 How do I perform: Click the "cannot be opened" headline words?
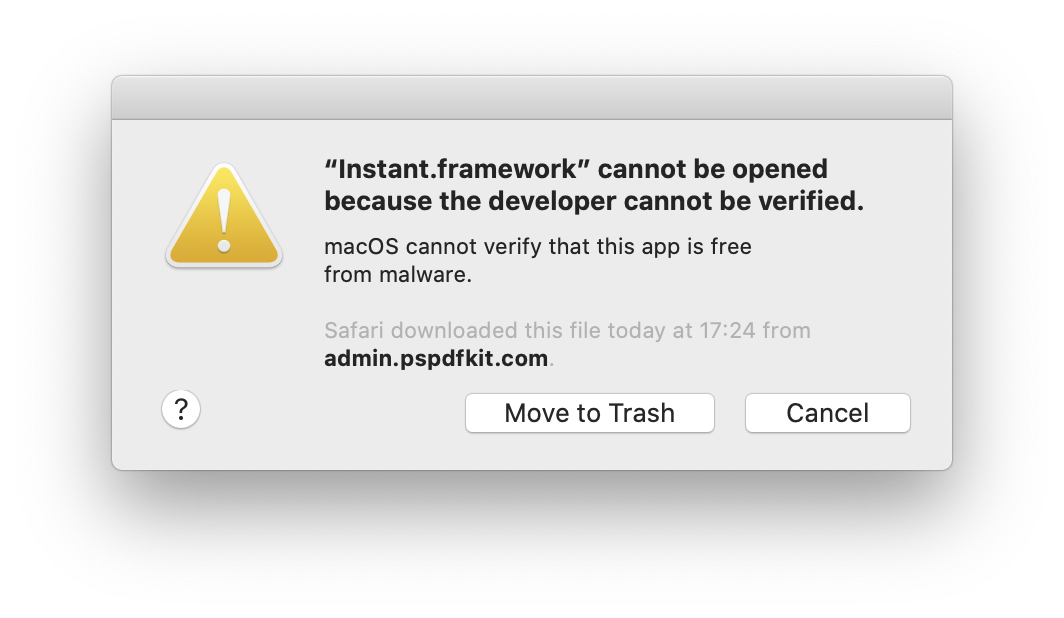pyautogui.click(x=712, y=169)
